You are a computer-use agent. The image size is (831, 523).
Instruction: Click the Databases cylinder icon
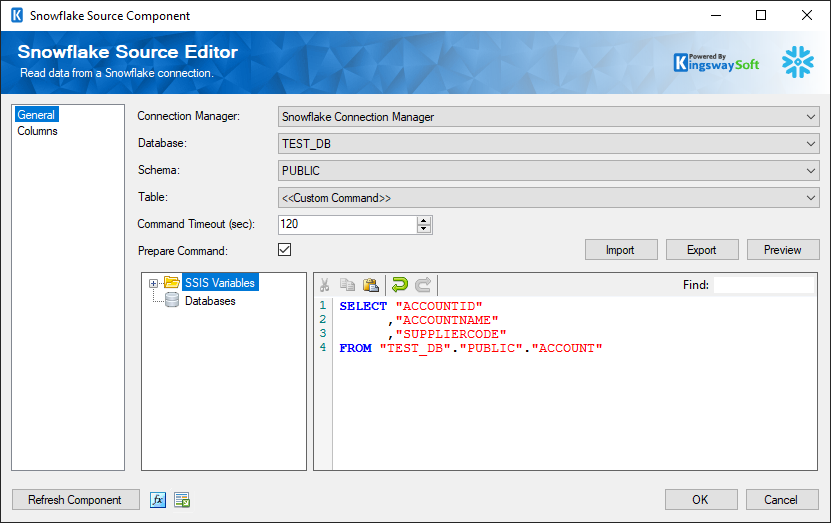point(172,300)
